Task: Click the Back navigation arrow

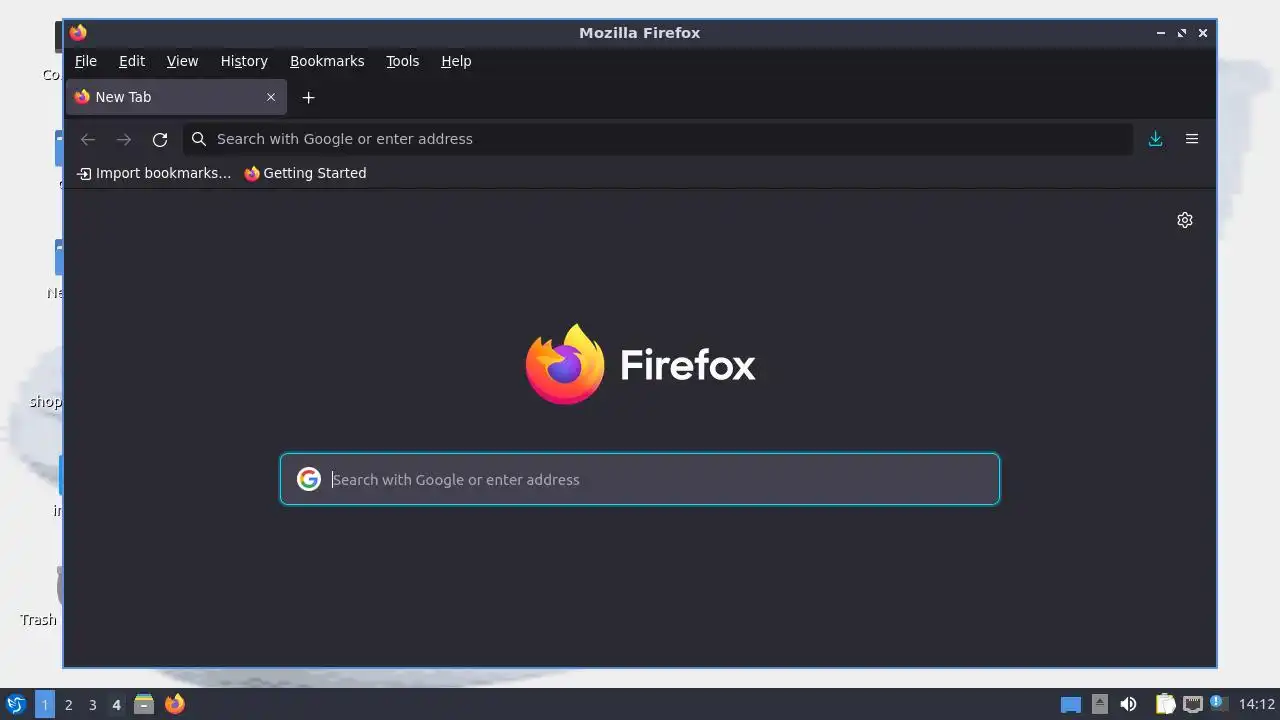Action: 88,139
